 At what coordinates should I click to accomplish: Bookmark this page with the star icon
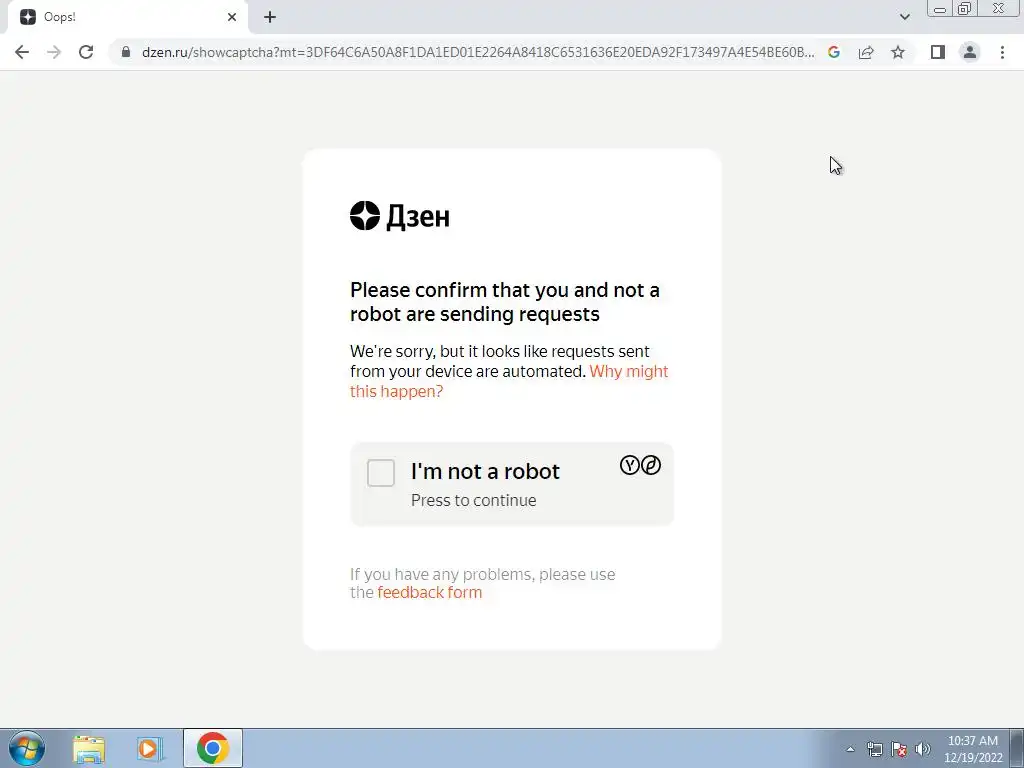pos(898,52)
